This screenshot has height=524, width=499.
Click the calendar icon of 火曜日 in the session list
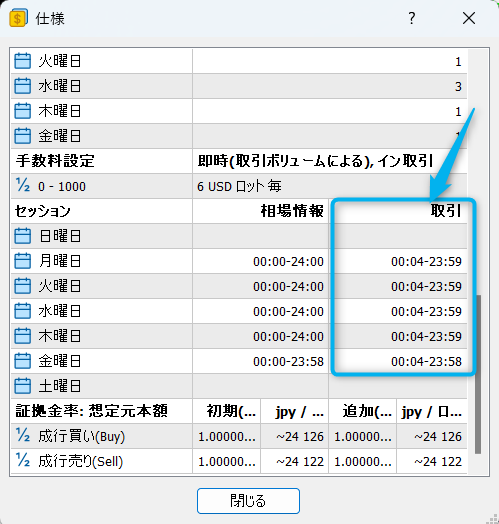click(22, 286)
